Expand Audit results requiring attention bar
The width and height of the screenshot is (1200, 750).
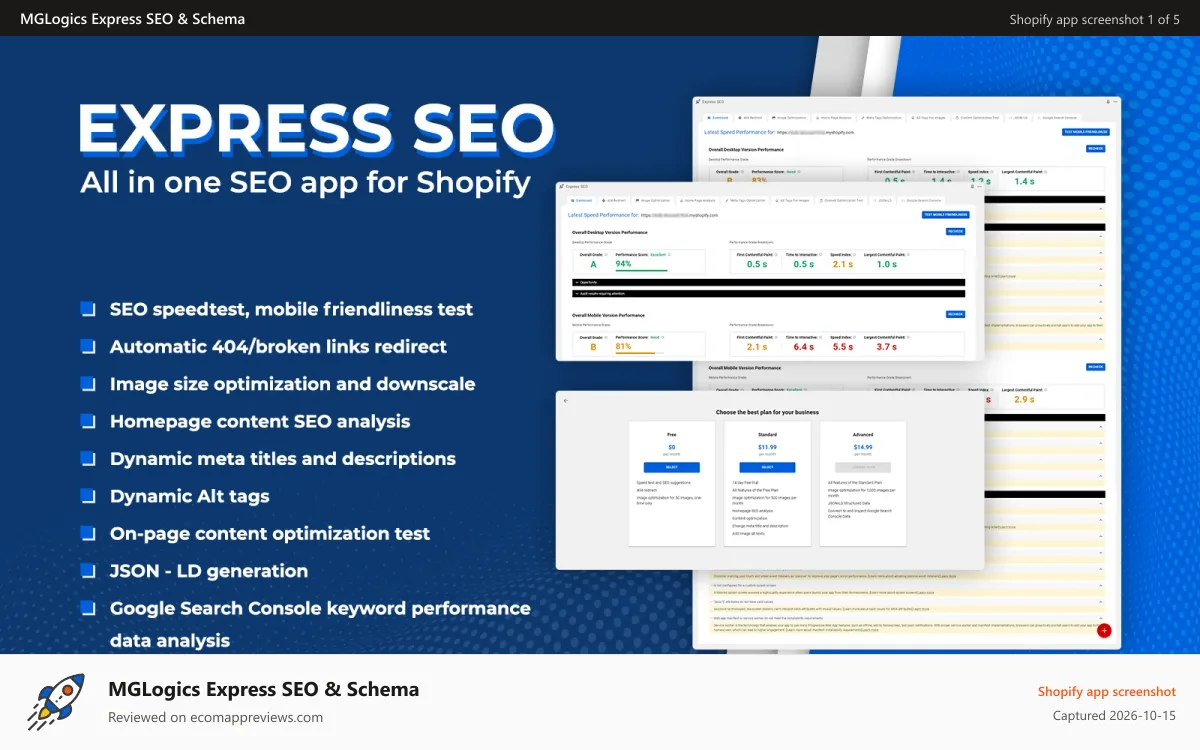768,294
